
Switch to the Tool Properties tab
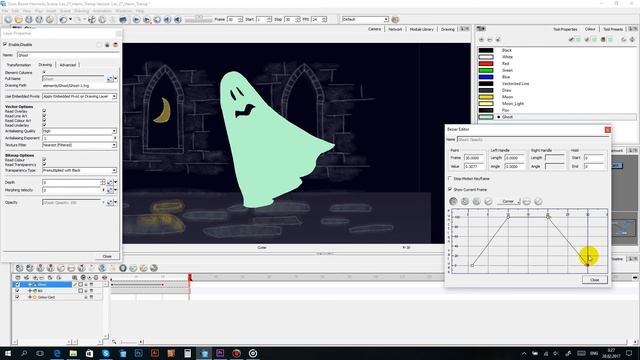click(565, 29)
